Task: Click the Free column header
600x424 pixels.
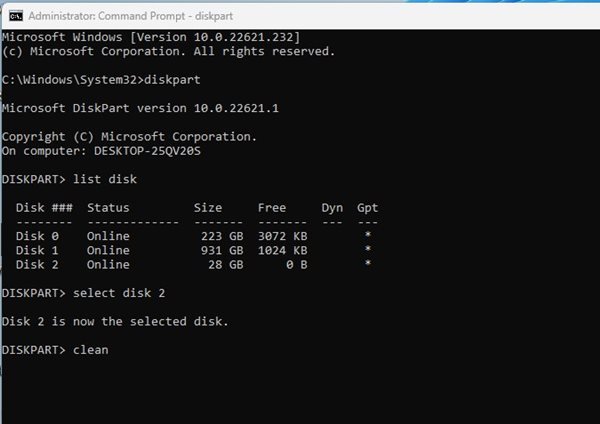Action: point(272,207)
